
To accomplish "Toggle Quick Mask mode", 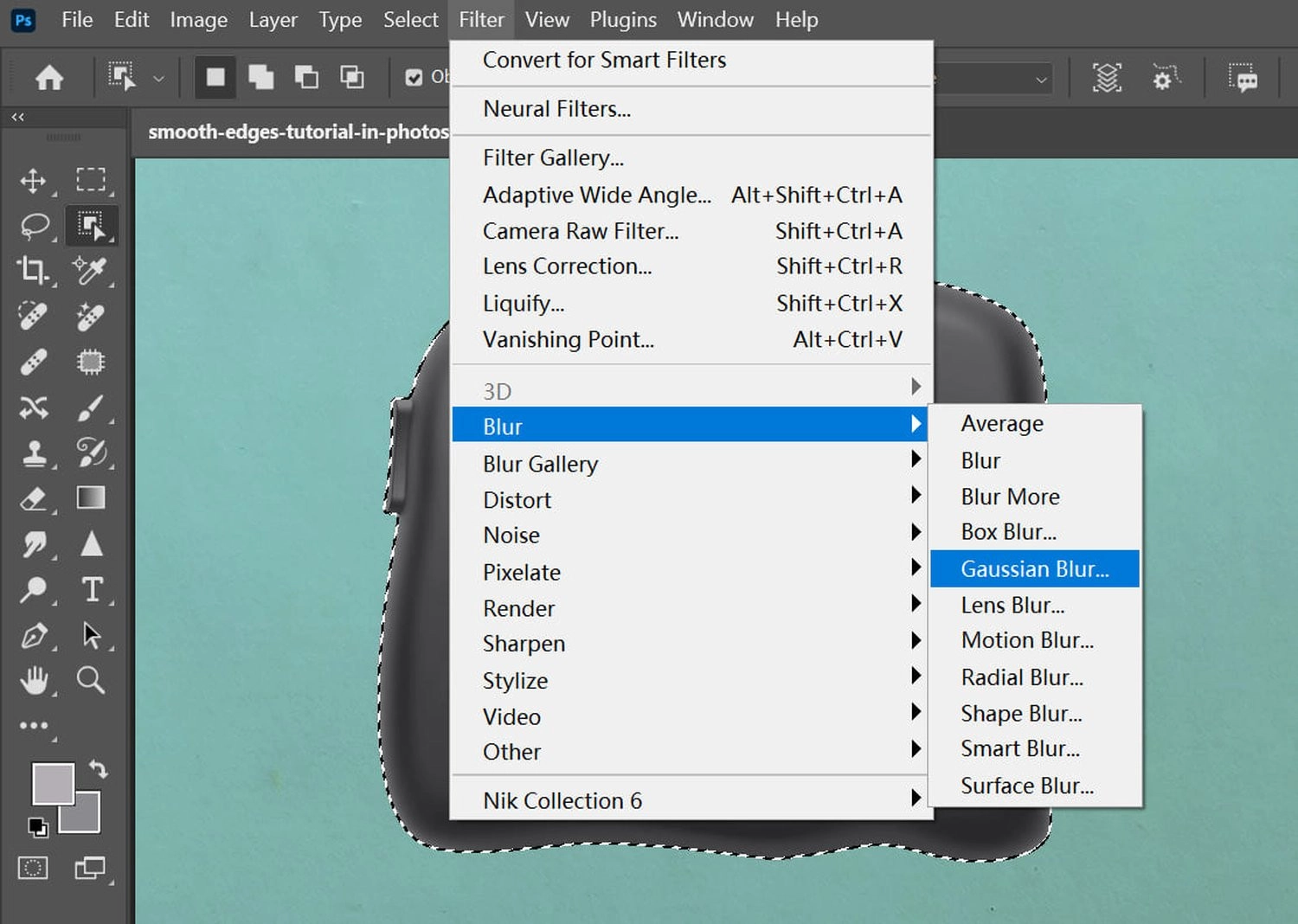I will tap(33, 868).
